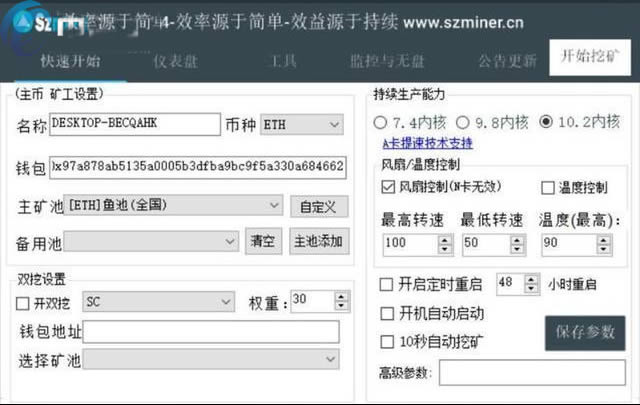Click the 保存参数 button

click(585, 333)
